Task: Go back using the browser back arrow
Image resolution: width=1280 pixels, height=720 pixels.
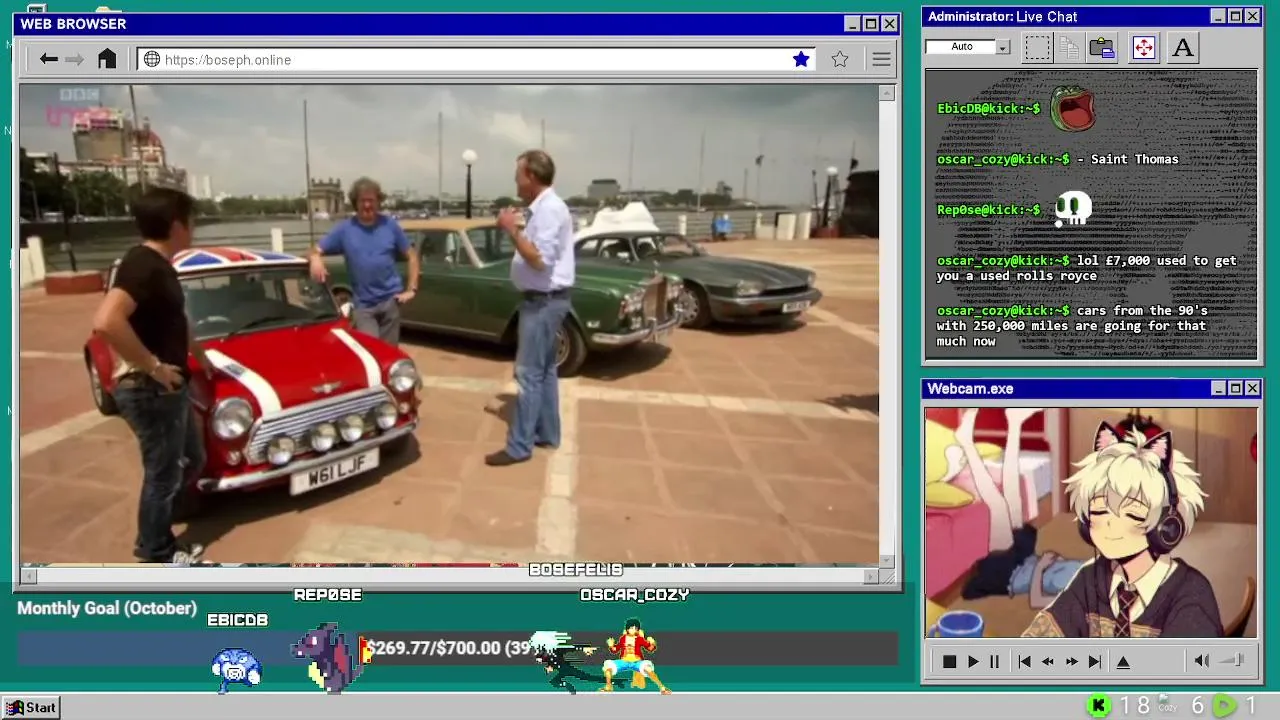Action: pyautogui.click(x=48, y=59)
